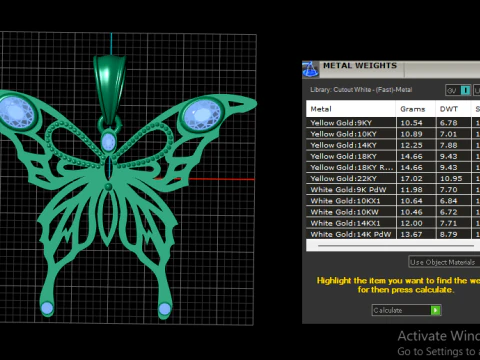Click the Library: Cutout White label
This screenshot has height=360, width=480.
pos(361,90)
